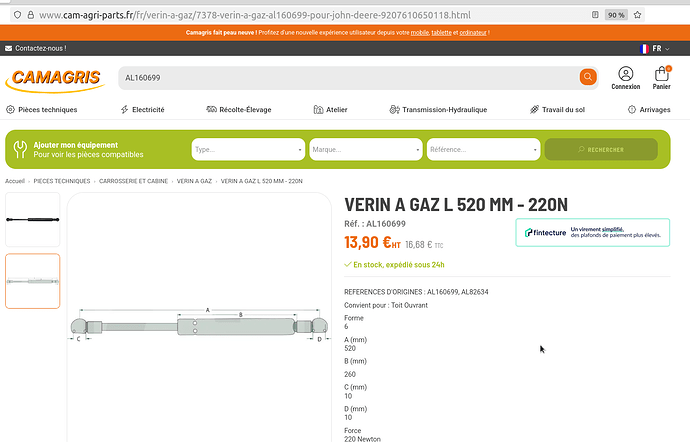
Task: Click the search field containing AL160699
Action: tap(350, 78)
